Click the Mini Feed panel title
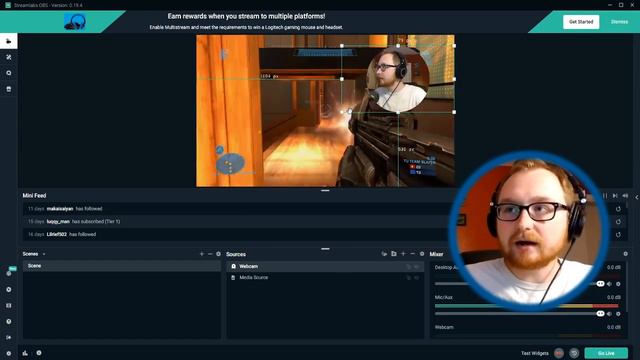This screenshot has width=640, height=360. [34, 196]
